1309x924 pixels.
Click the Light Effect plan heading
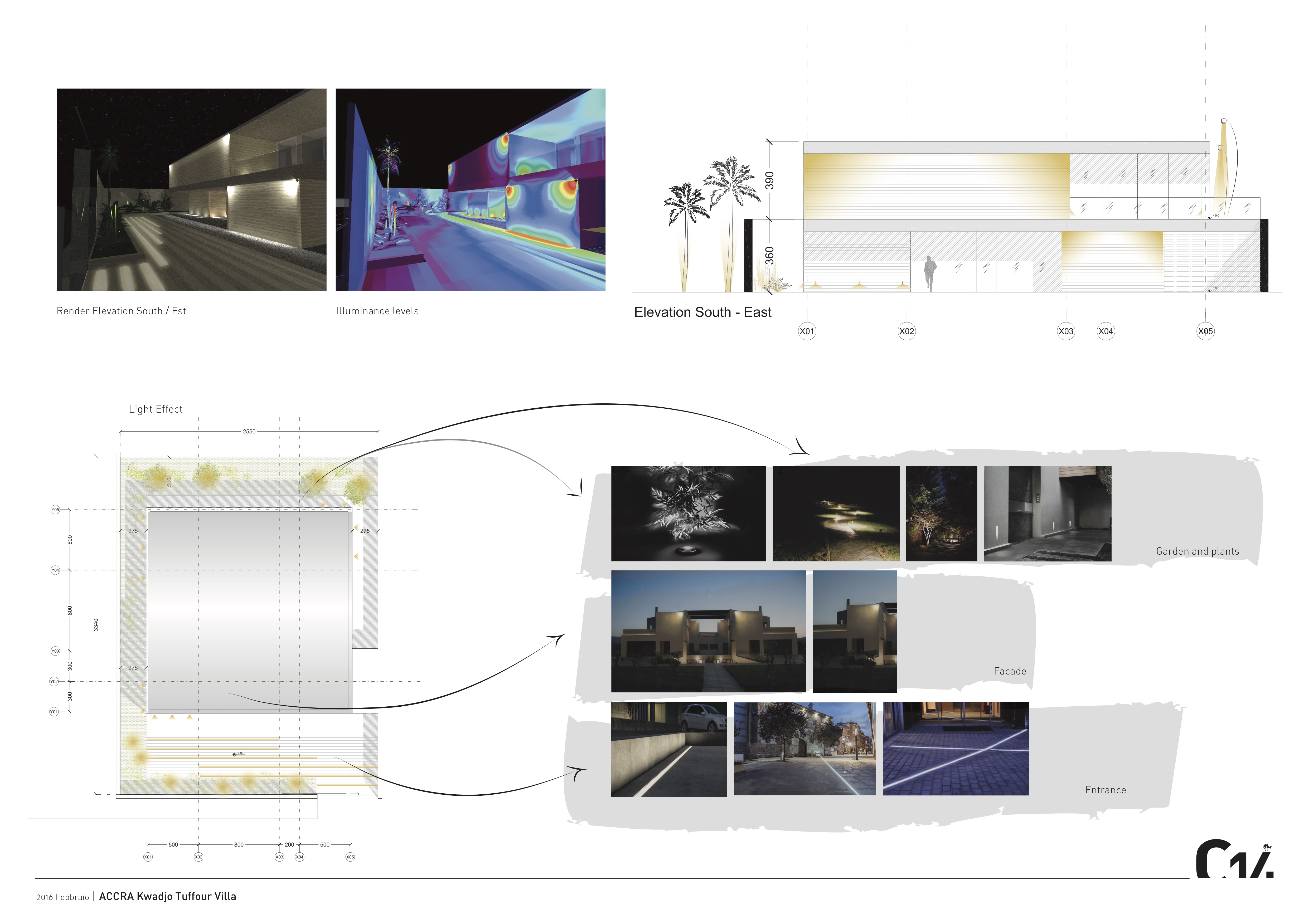(156, 409)
